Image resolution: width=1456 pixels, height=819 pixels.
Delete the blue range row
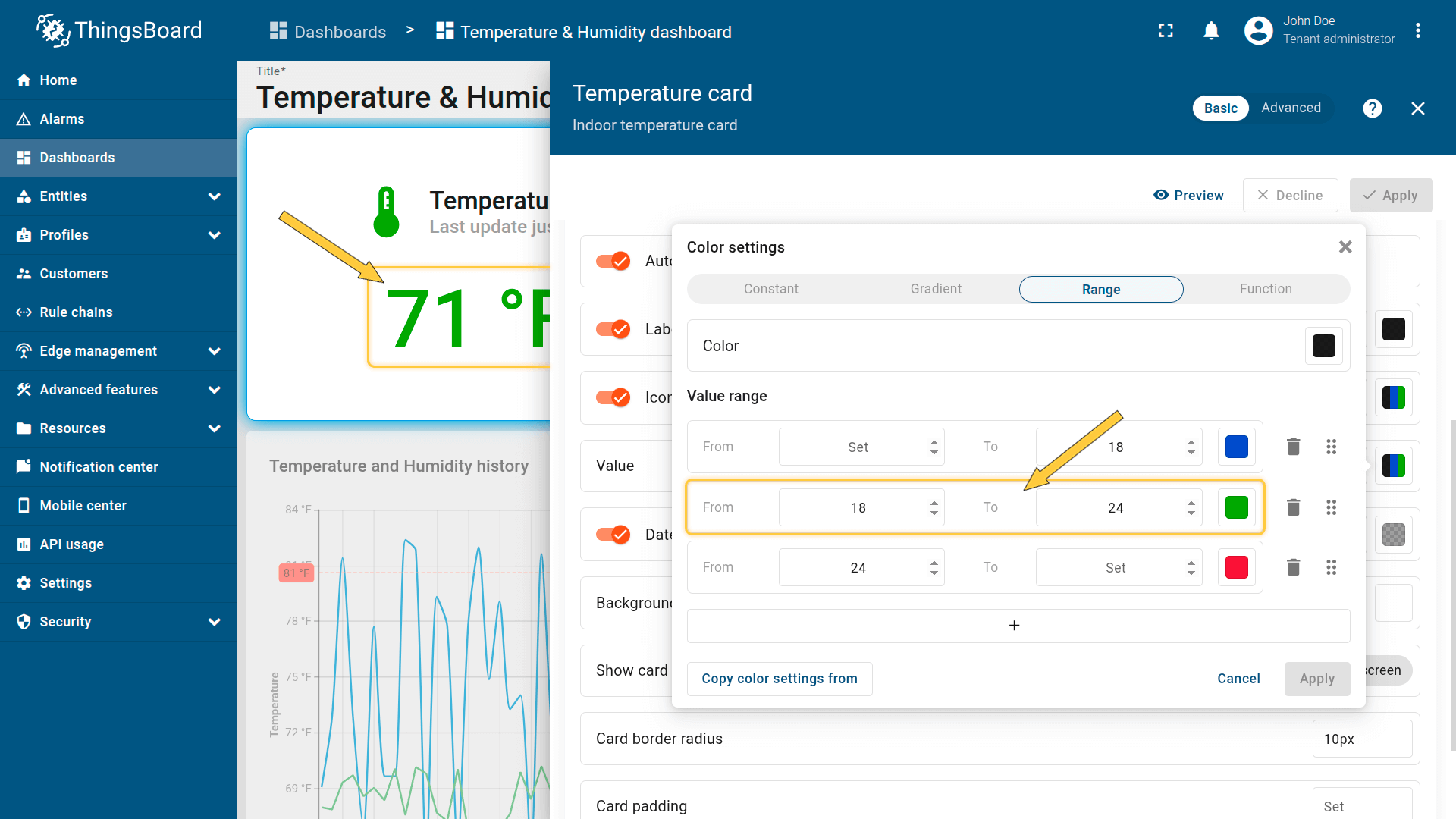[1293, 447]
